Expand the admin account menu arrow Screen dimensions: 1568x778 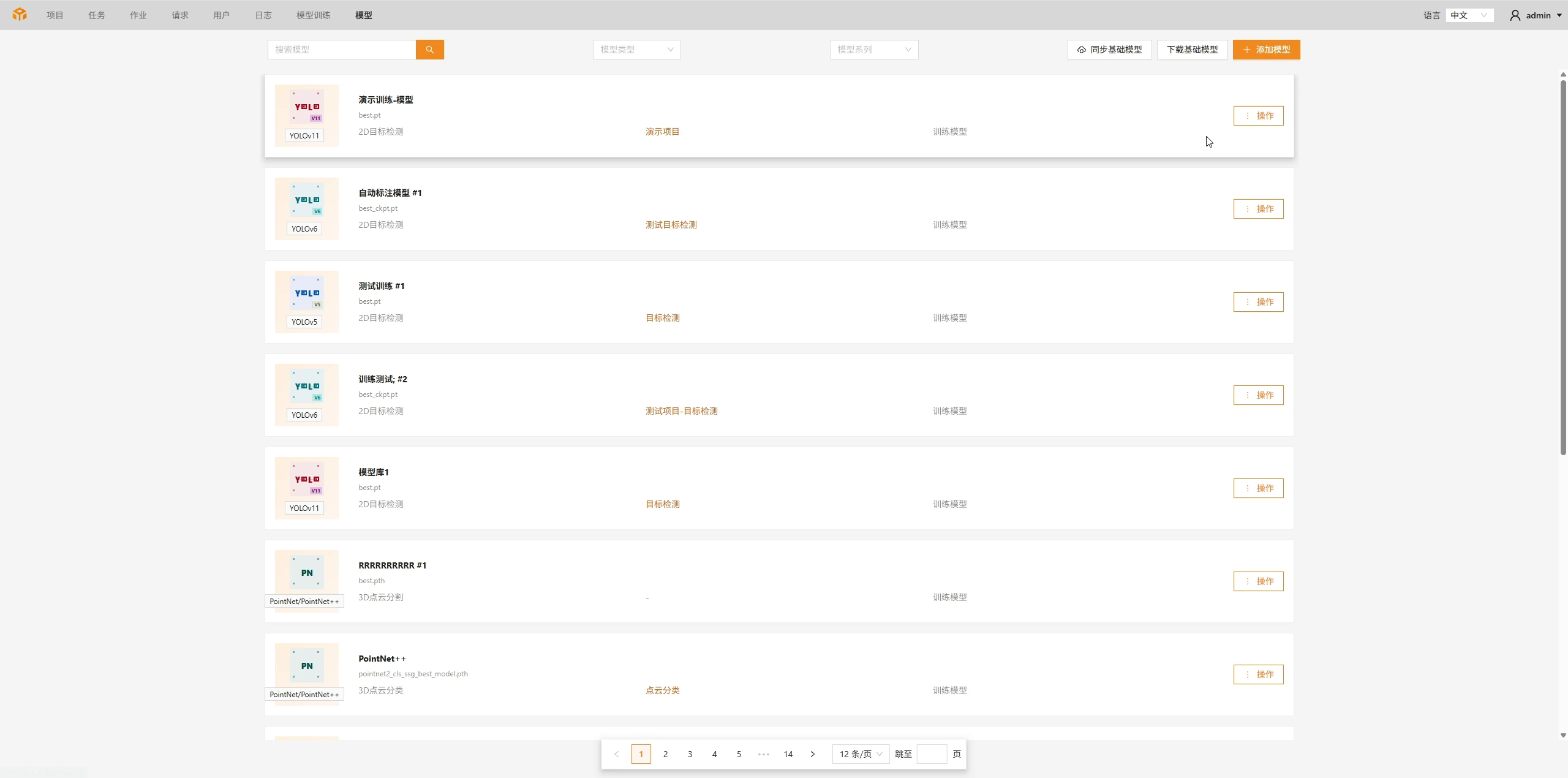[1559, 15]
